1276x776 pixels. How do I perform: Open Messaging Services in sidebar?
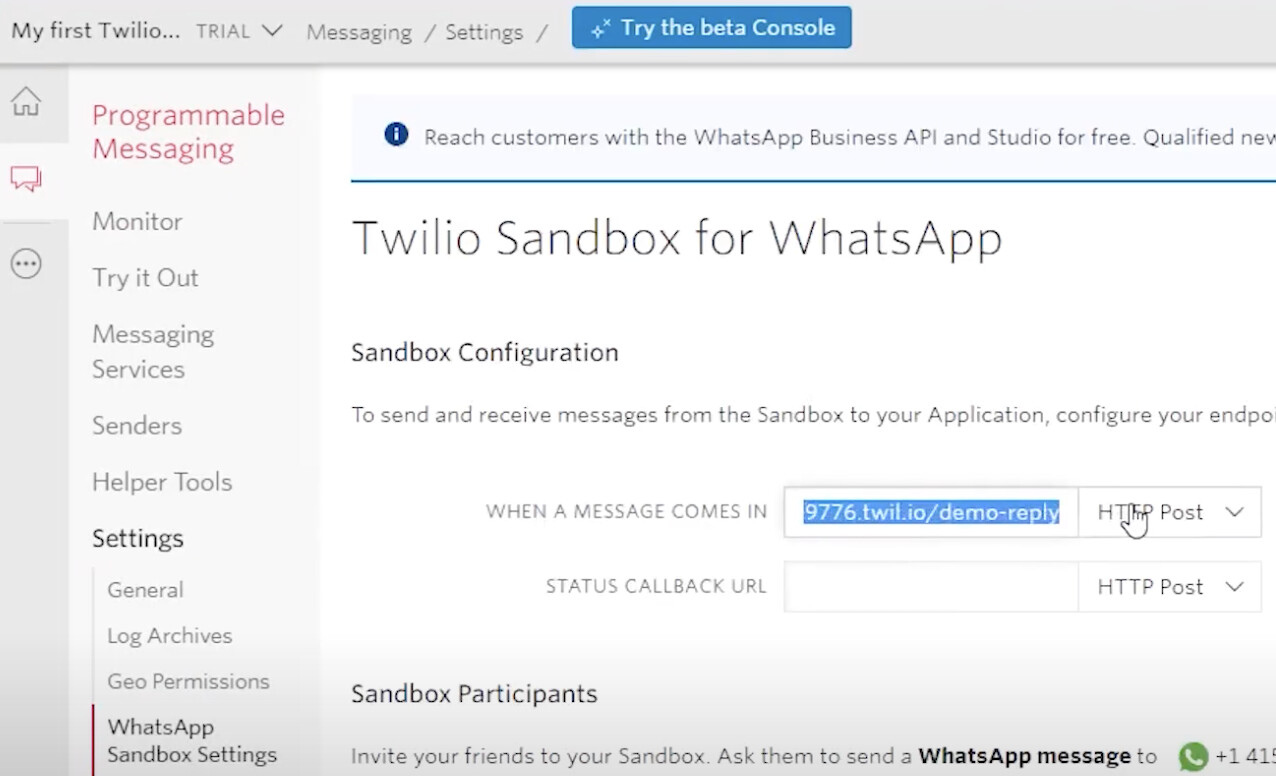point(152,351)
